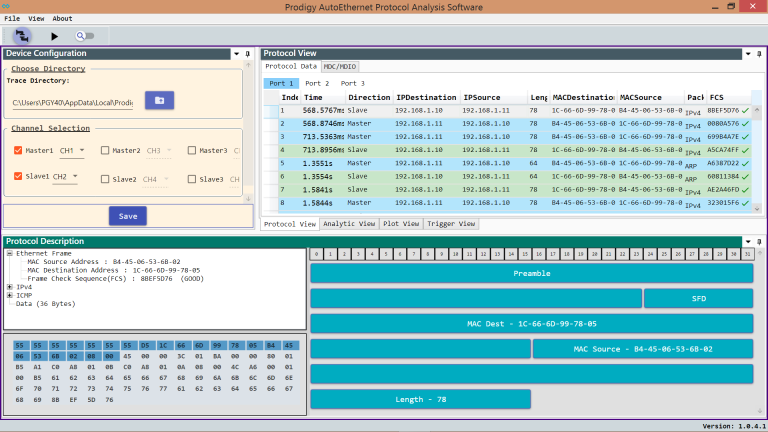Pin the Protocol View panel
The image size is (768, 432).
[759, 53]
